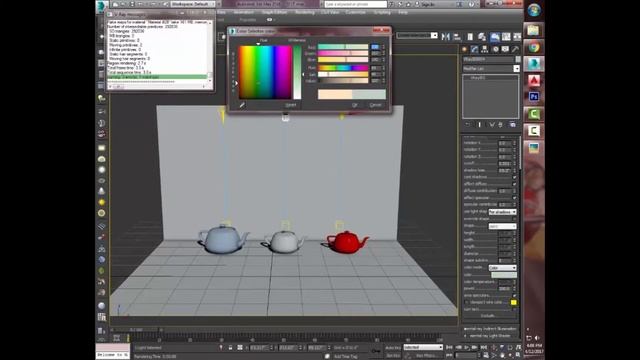The width and height of the screenshot is (640, 360).
Task: Click the object name field in Modify panel
Action: tap(488, 59)
